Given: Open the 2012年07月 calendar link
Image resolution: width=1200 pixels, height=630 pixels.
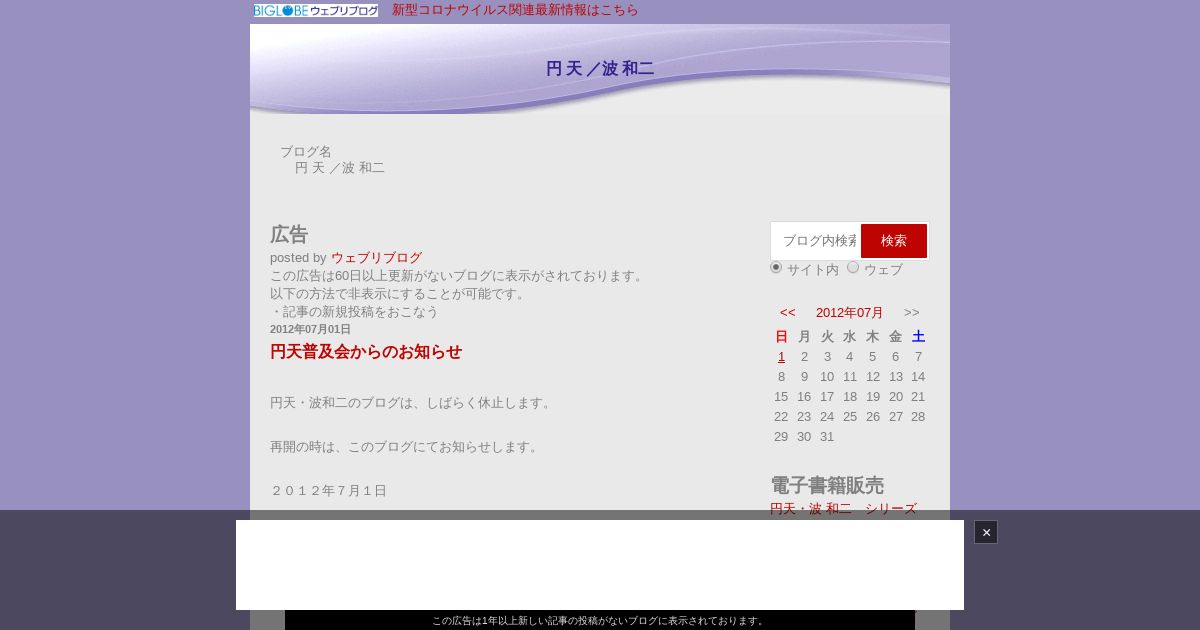Looking at the screenshot, I should pos(850,313).
